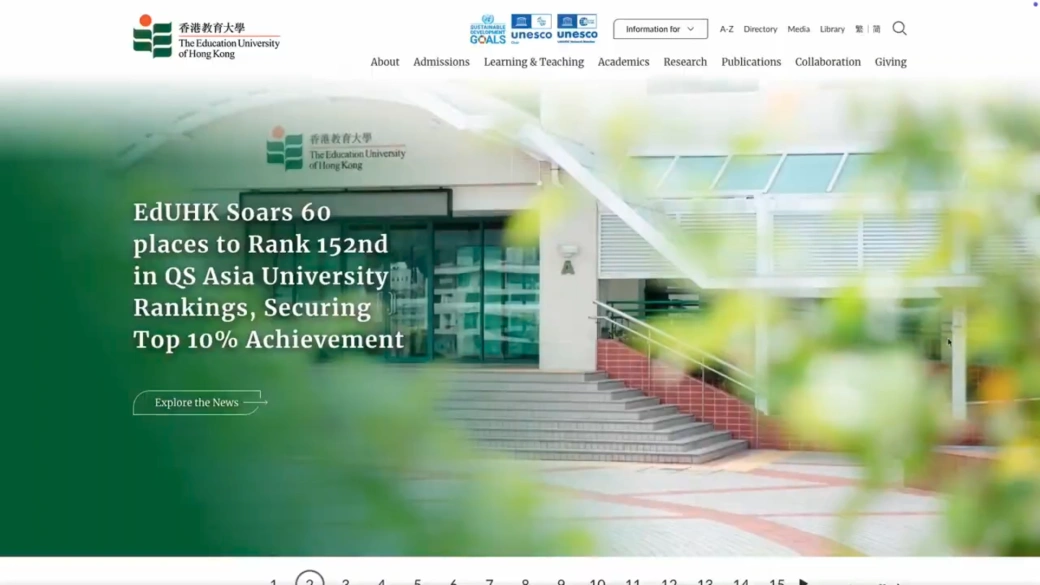Image resolution: width=1040 pixels, height=585 pixels.
Task: Click the UNESCO Network Member logo
Action: point(577,29)
